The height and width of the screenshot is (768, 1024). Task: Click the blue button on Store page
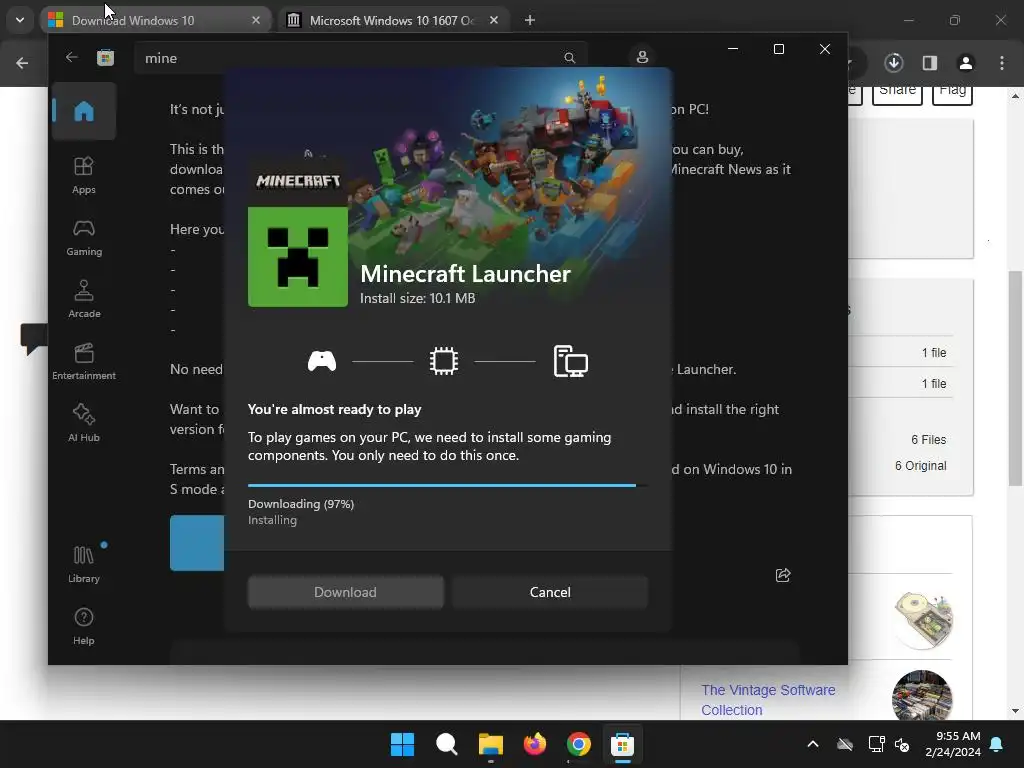click(197, 543)
